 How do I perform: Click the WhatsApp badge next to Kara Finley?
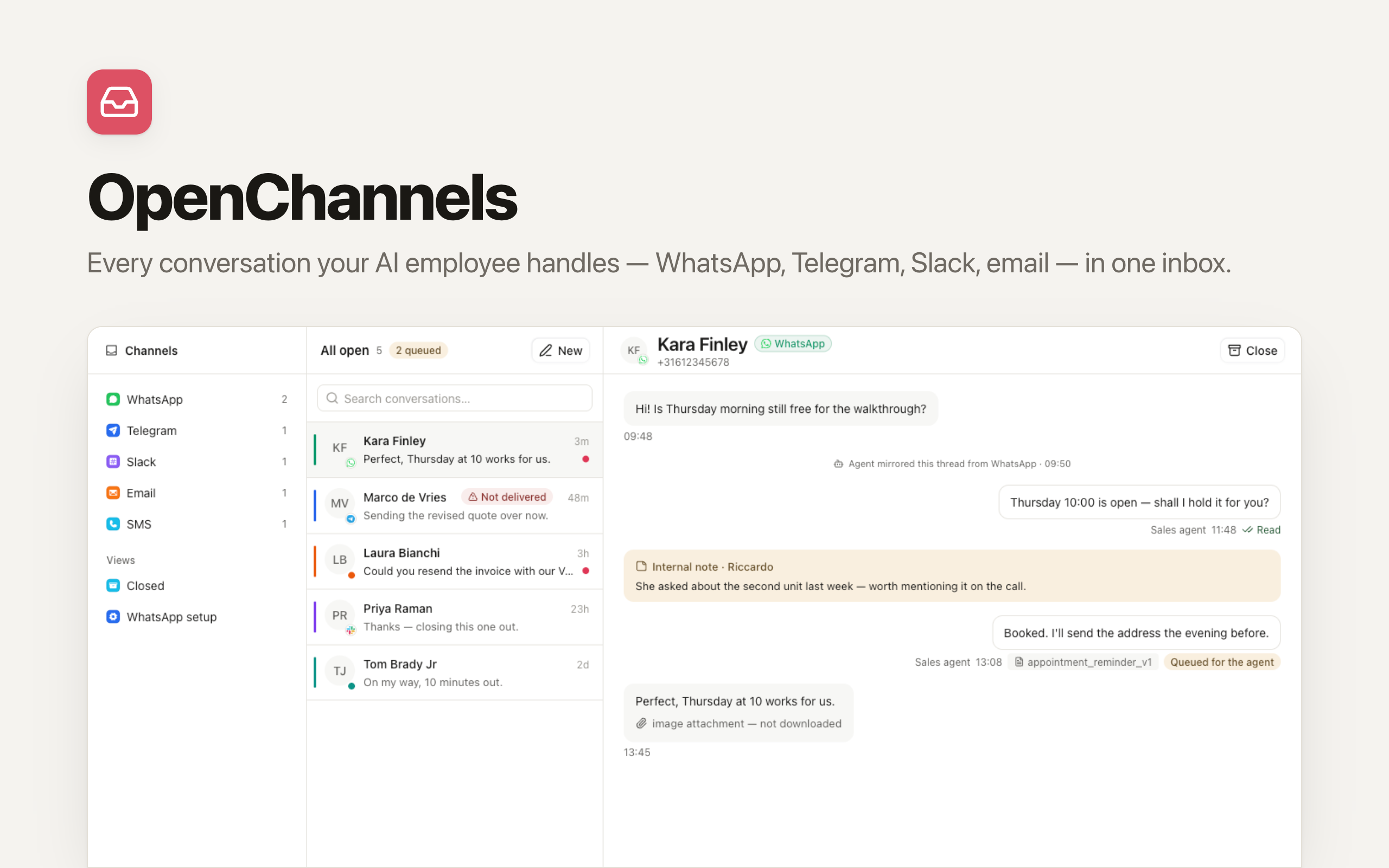pyautogui.click(x=793, y=343)
